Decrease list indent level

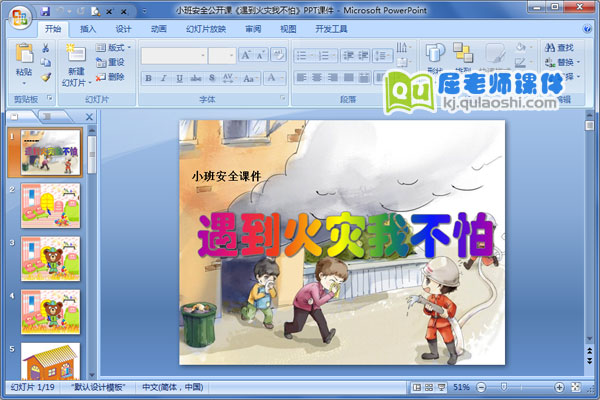(348, 56)
